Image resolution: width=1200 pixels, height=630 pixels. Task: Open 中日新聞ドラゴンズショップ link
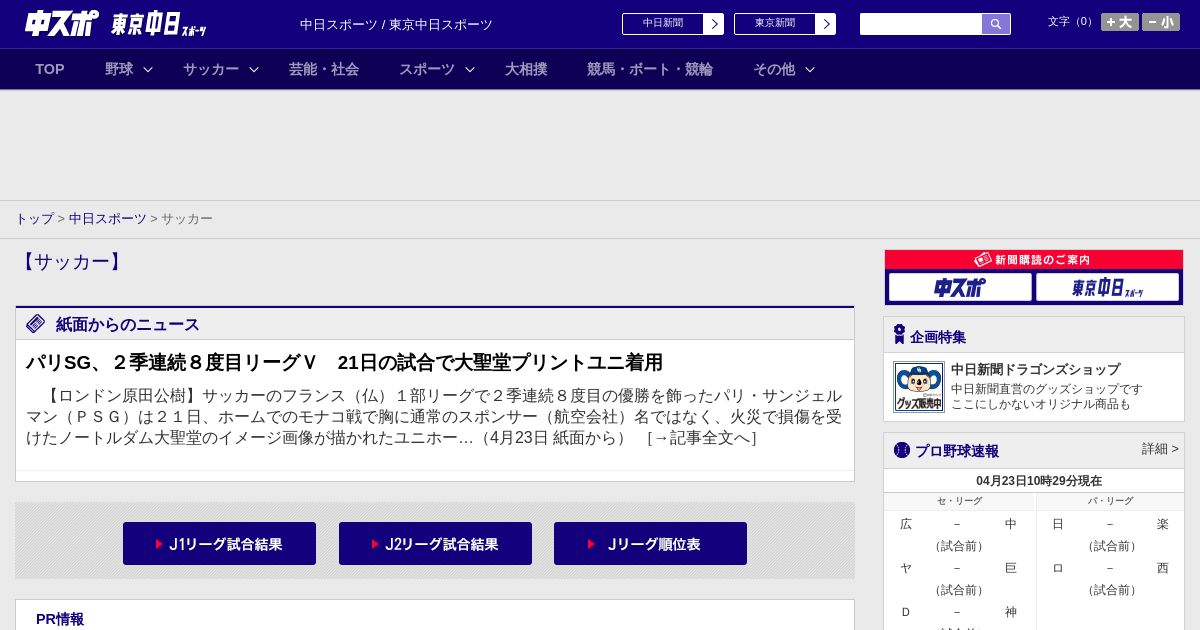(1035, 369)
